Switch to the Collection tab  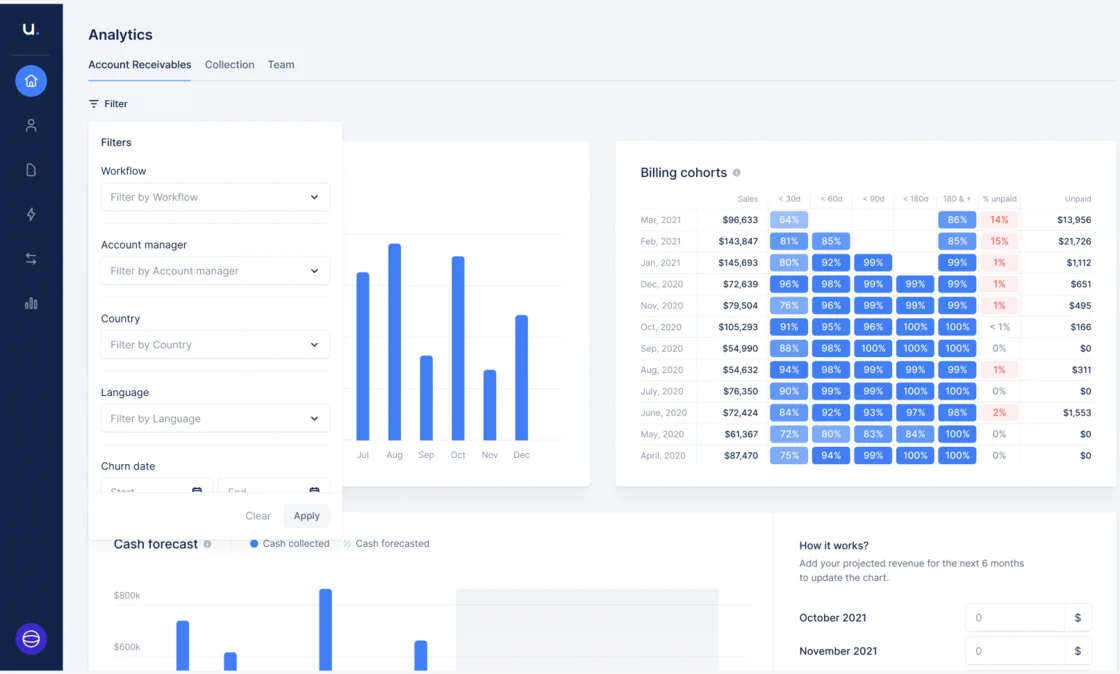coord(229,65)
